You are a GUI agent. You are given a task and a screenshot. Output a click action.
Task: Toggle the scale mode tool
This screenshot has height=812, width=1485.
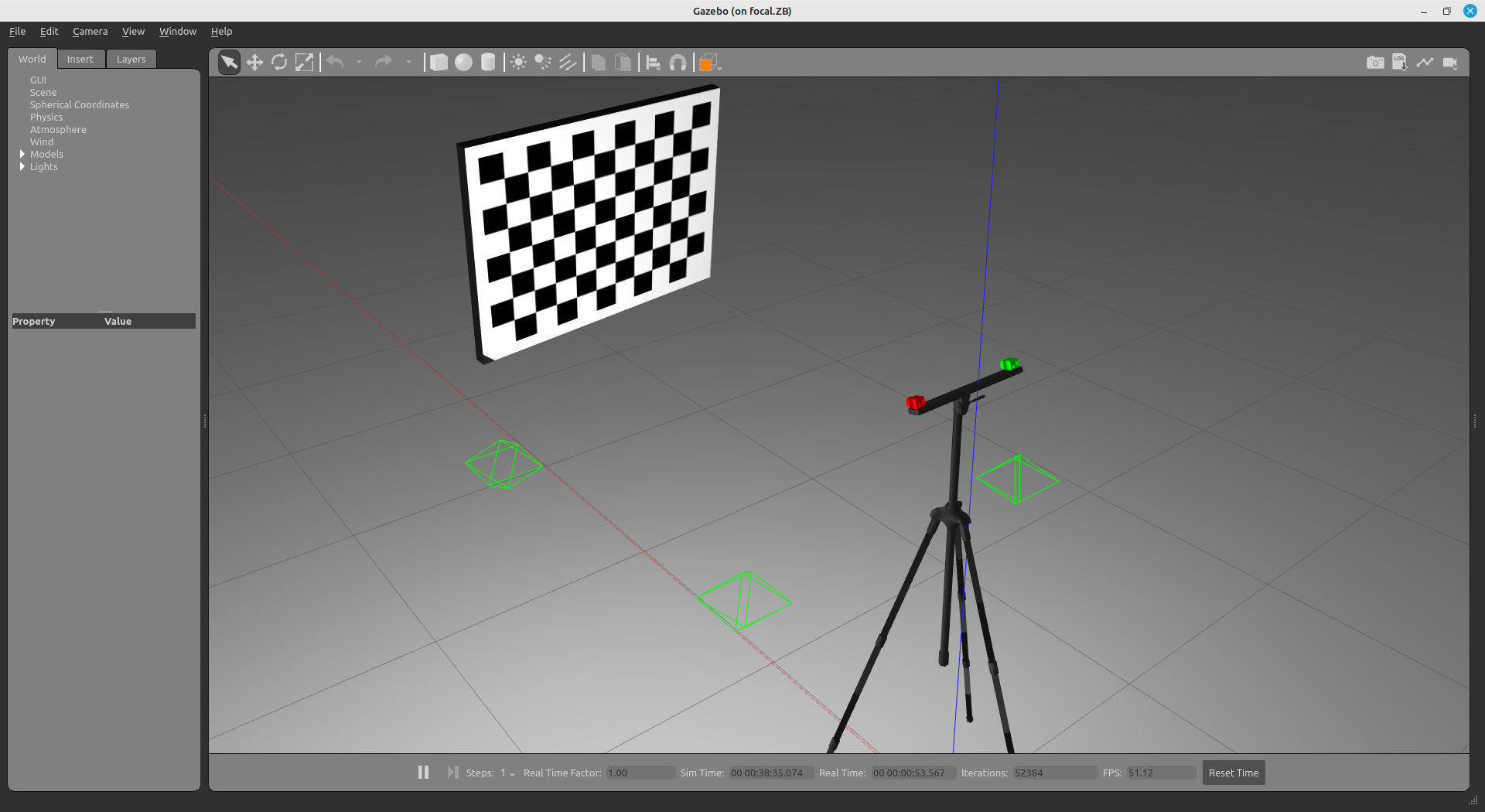coord(304,63)
